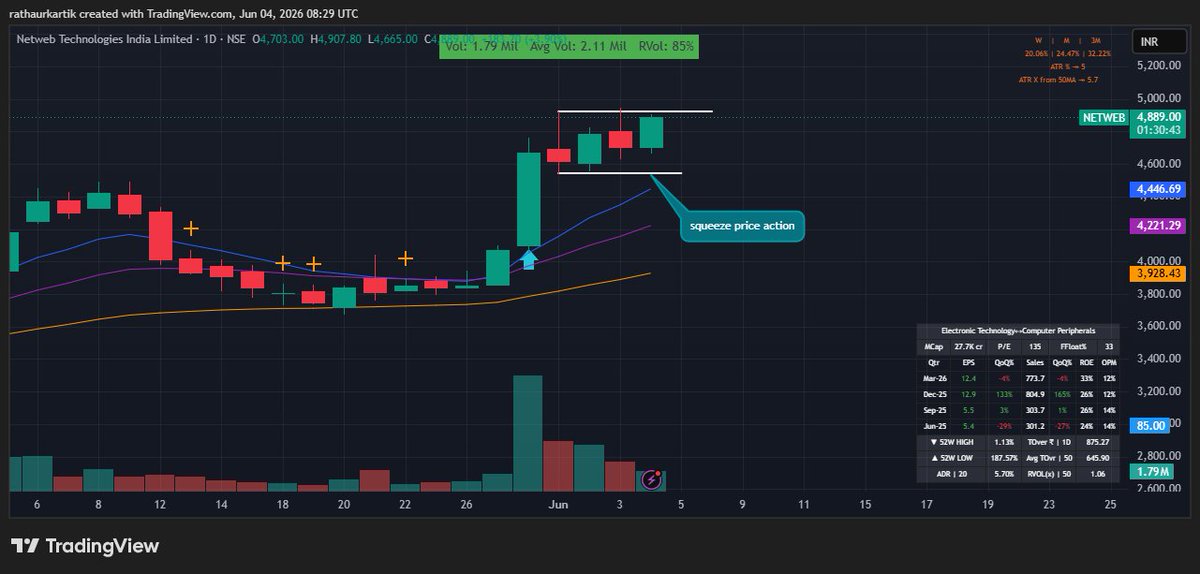Image resolution: width=1200 pixels, height=574 pixels.
Task: Click the TradingView logo
Action: [85, 546]
